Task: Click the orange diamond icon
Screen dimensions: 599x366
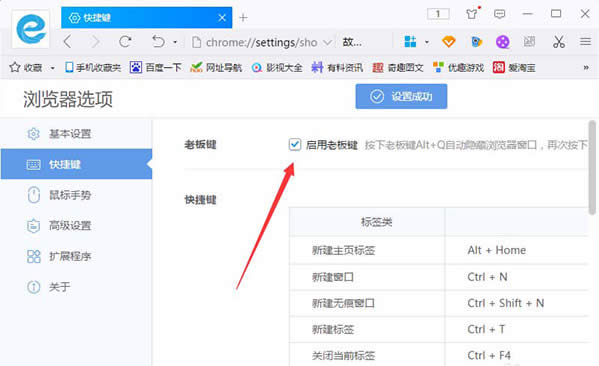Action: pos(448,41)
